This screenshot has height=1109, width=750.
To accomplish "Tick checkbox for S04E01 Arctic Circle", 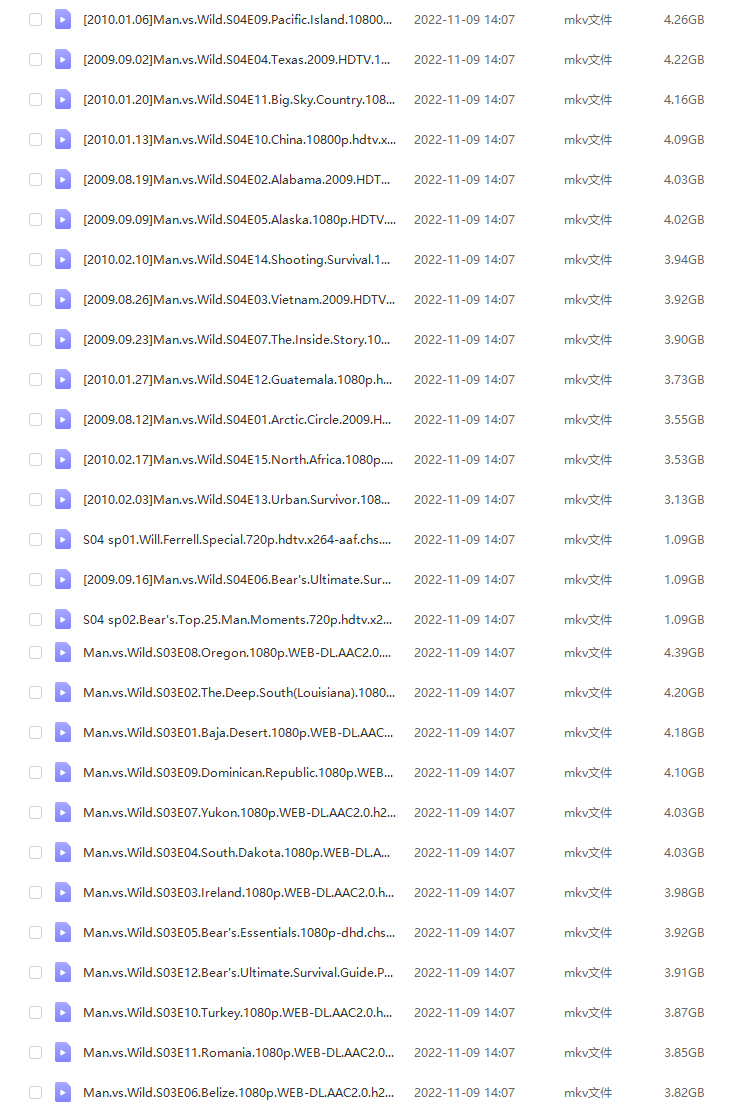I will (35, 419).
